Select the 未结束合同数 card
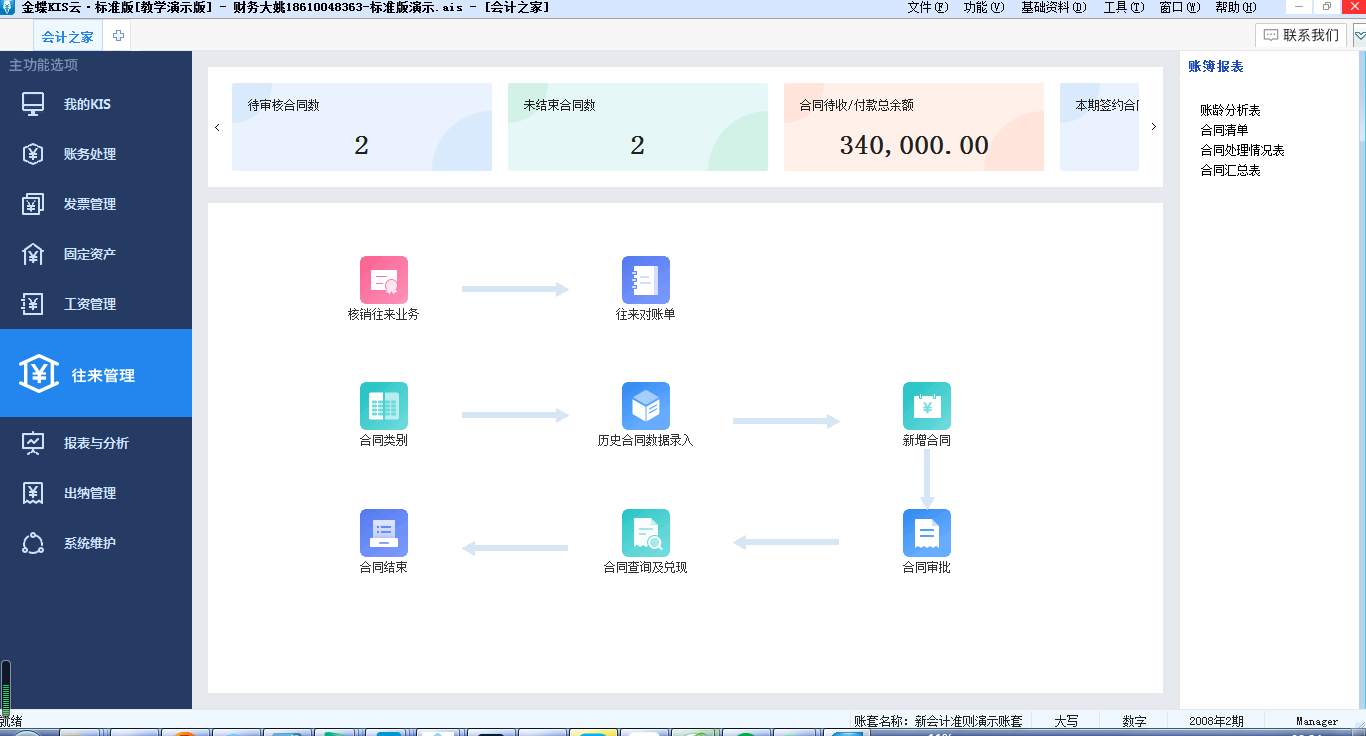Screen dimensions: 1366x736 tap(638, 127)
